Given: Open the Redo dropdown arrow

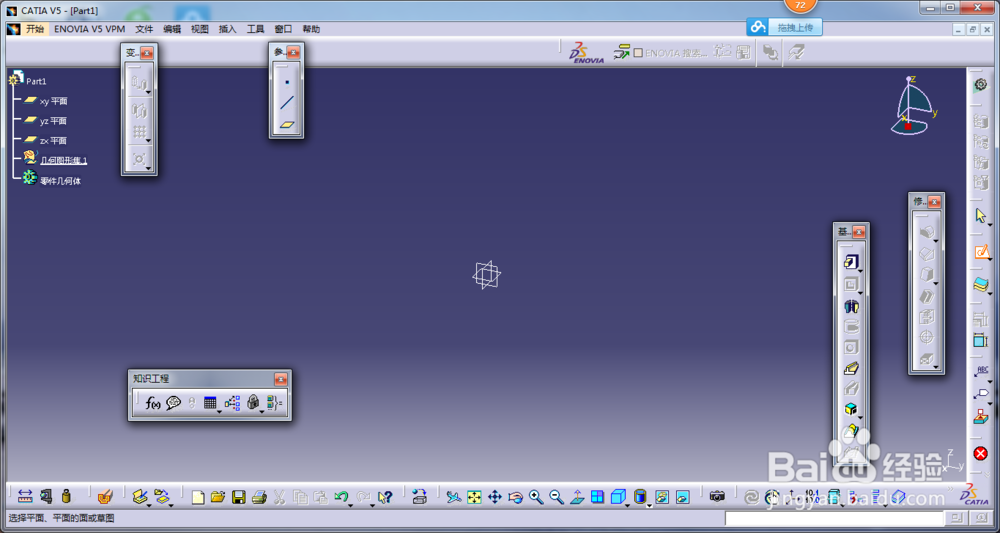Looking at the screenshot, I should (x=372, y=505).
